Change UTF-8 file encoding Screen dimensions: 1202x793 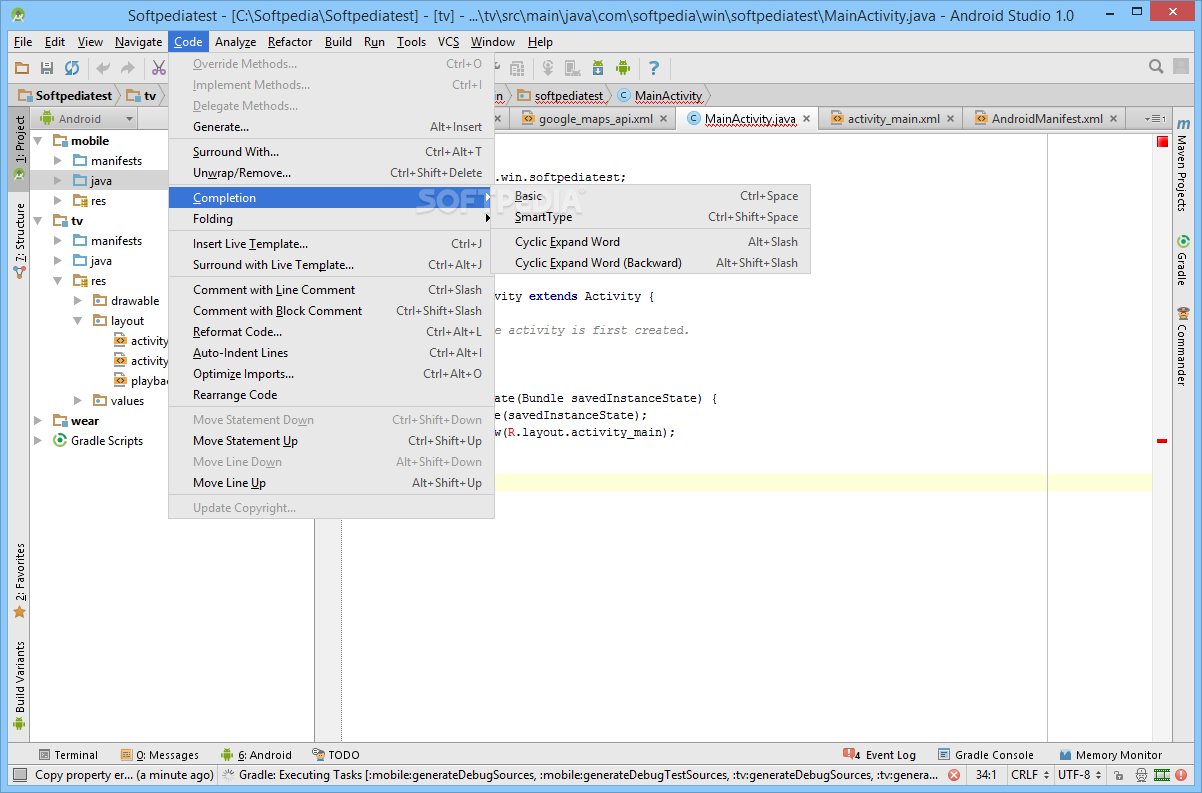tap(1078, 775)
